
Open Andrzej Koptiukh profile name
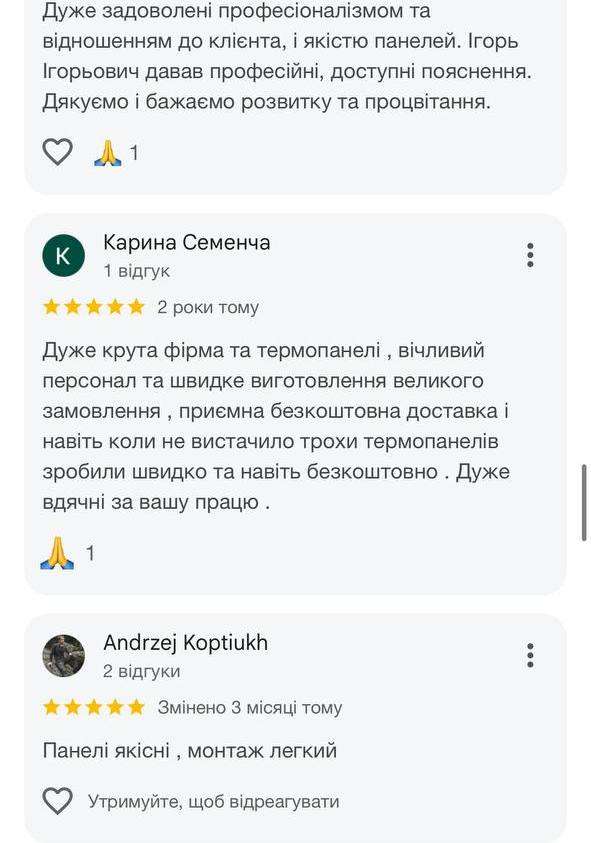[186, 643]
